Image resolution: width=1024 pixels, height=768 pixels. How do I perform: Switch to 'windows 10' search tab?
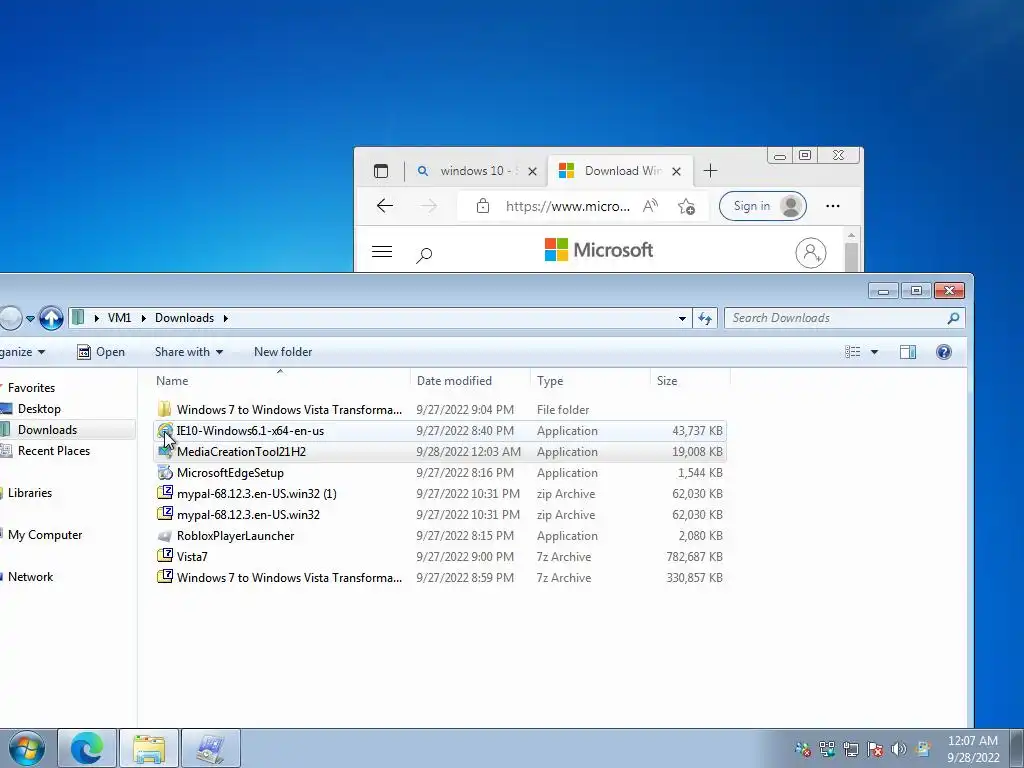tap(479, 171)
